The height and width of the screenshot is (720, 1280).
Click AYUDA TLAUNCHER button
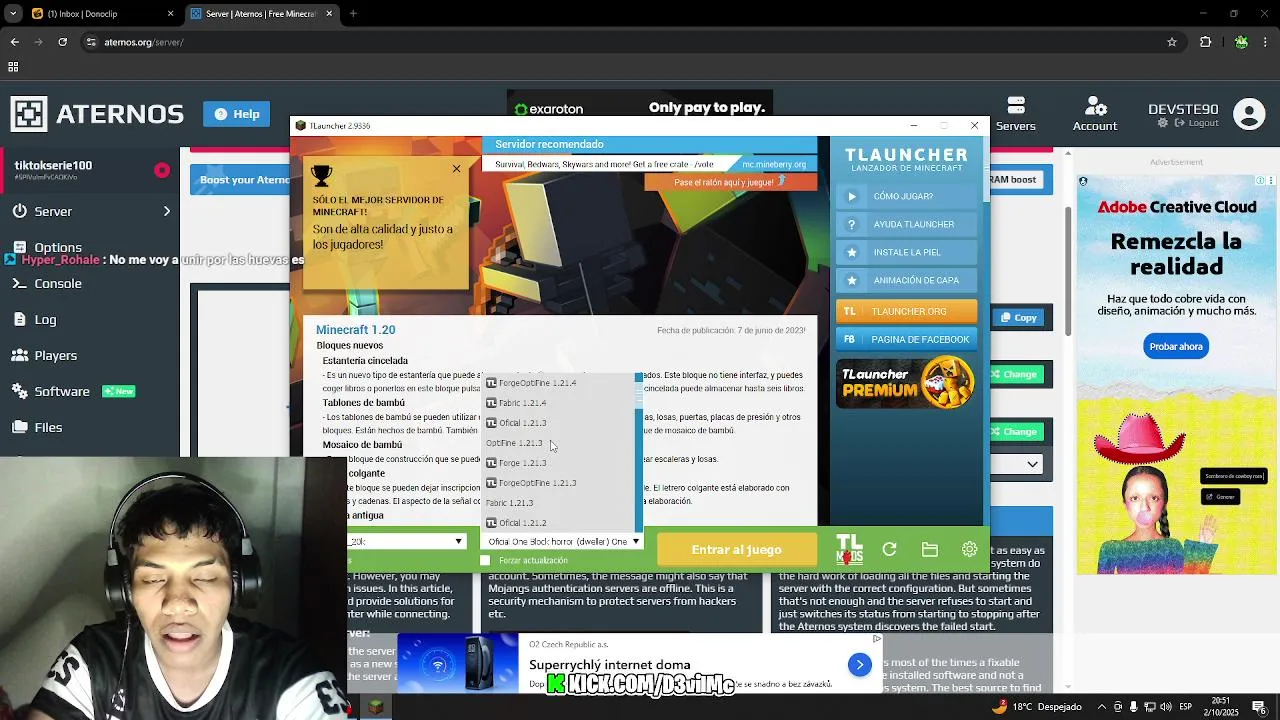(906, 224)
